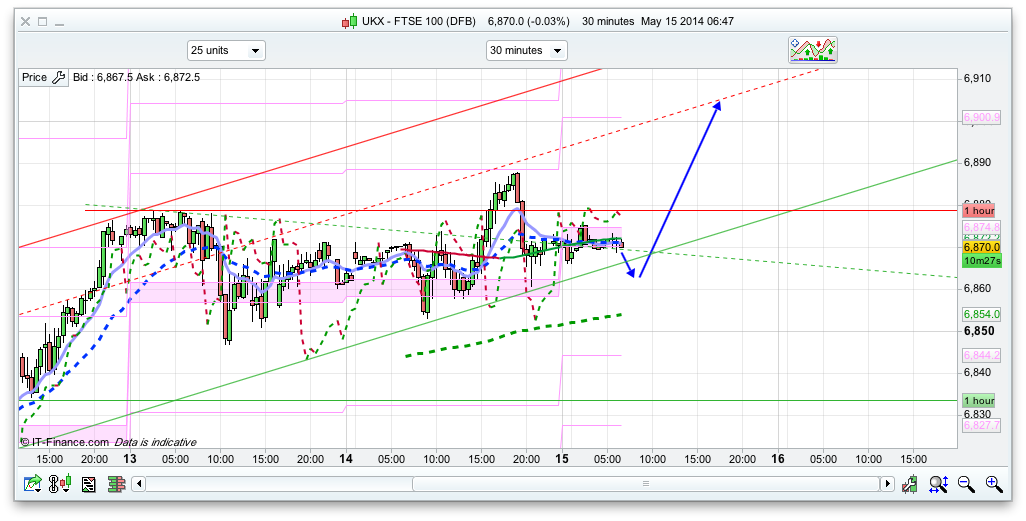Click the trading signals chart icon
Viewport: 1026px width, 521px height.
813,49
